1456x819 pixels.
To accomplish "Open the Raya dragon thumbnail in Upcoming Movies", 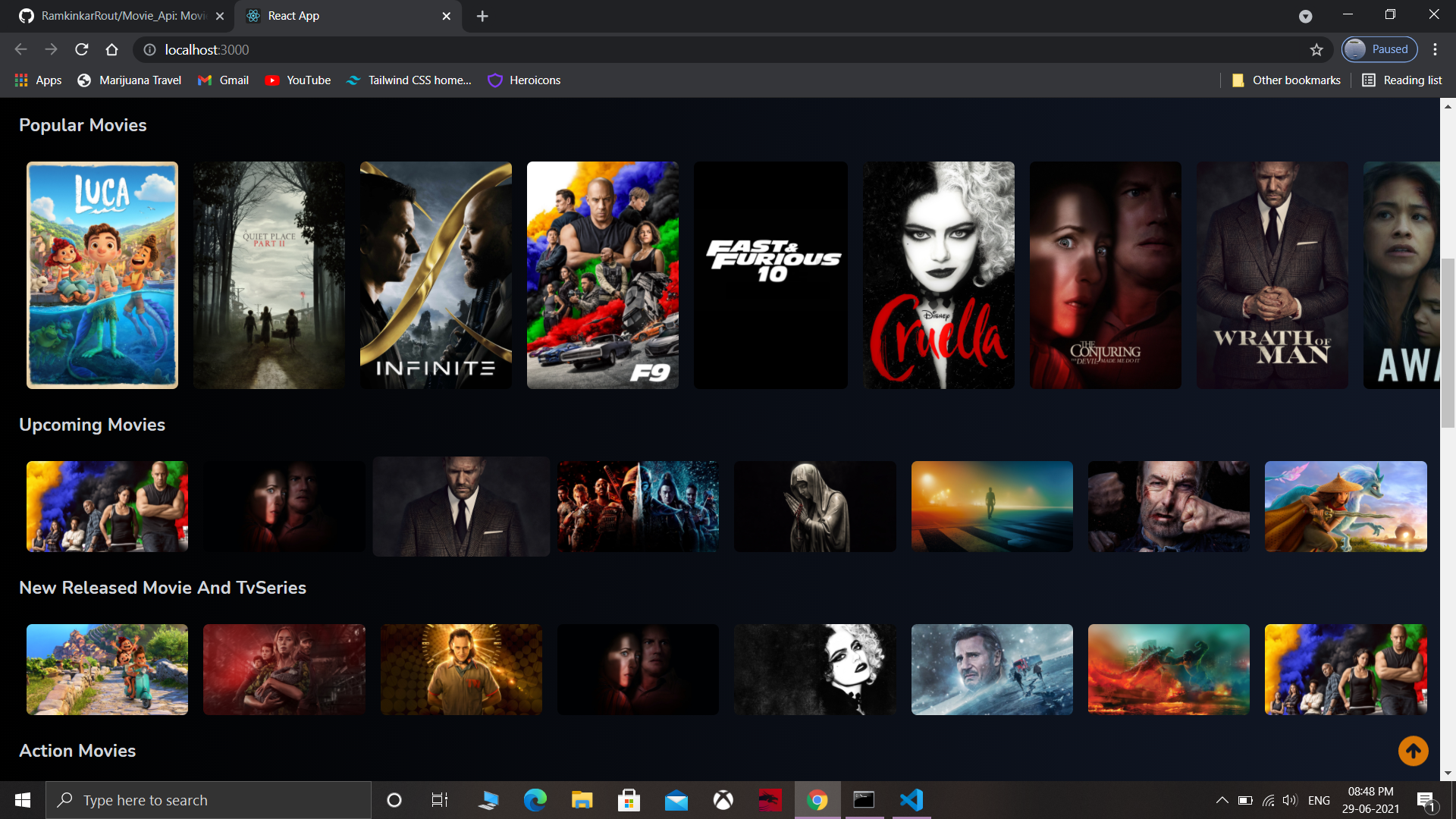I will [1346, 507].
